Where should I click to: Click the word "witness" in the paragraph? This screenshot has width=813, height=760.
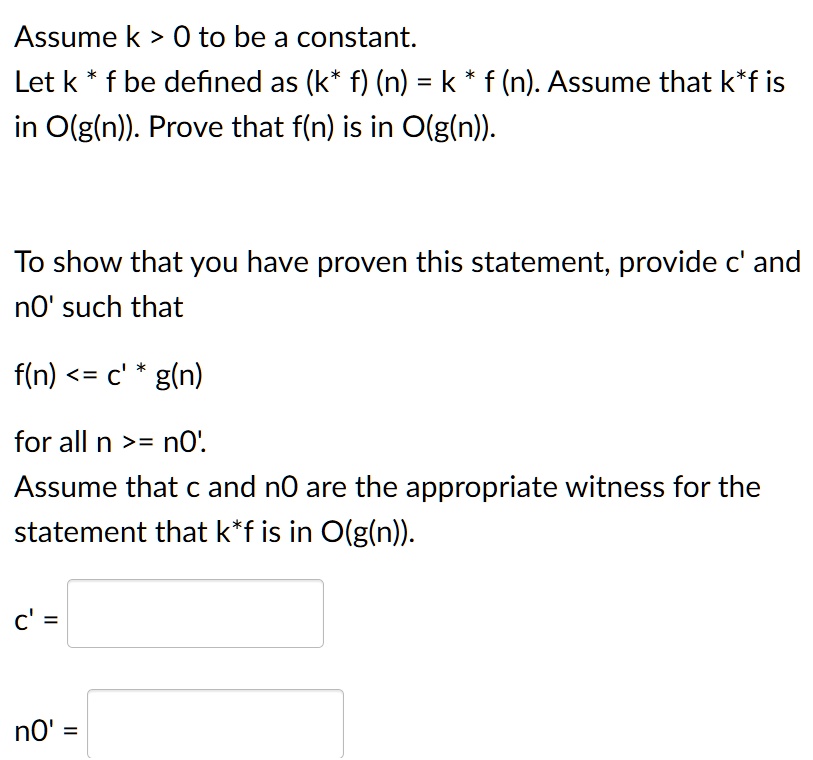click(615, 487)
